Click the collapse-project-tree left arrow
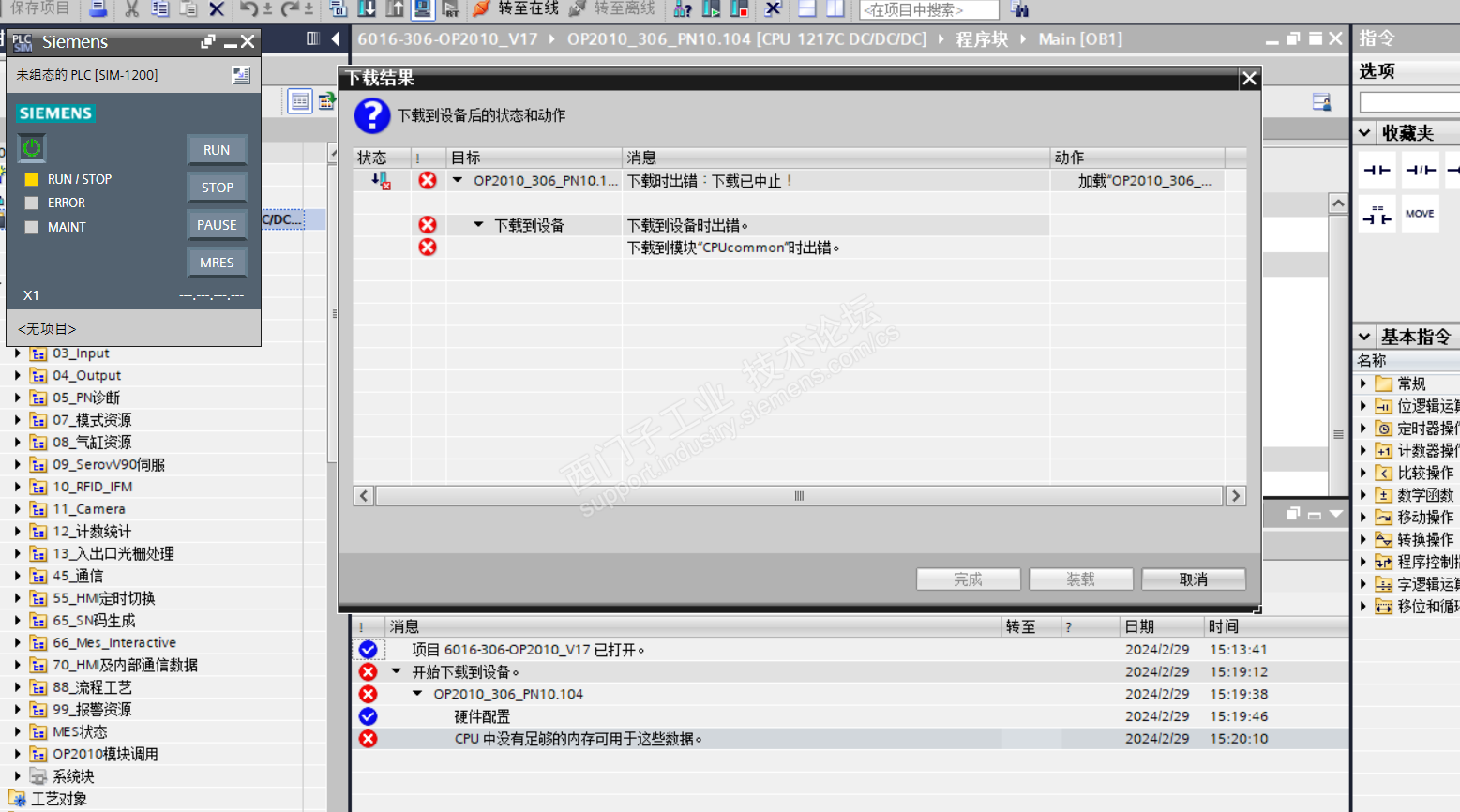The image size is (1460, 812). click(x=336, y=38)
